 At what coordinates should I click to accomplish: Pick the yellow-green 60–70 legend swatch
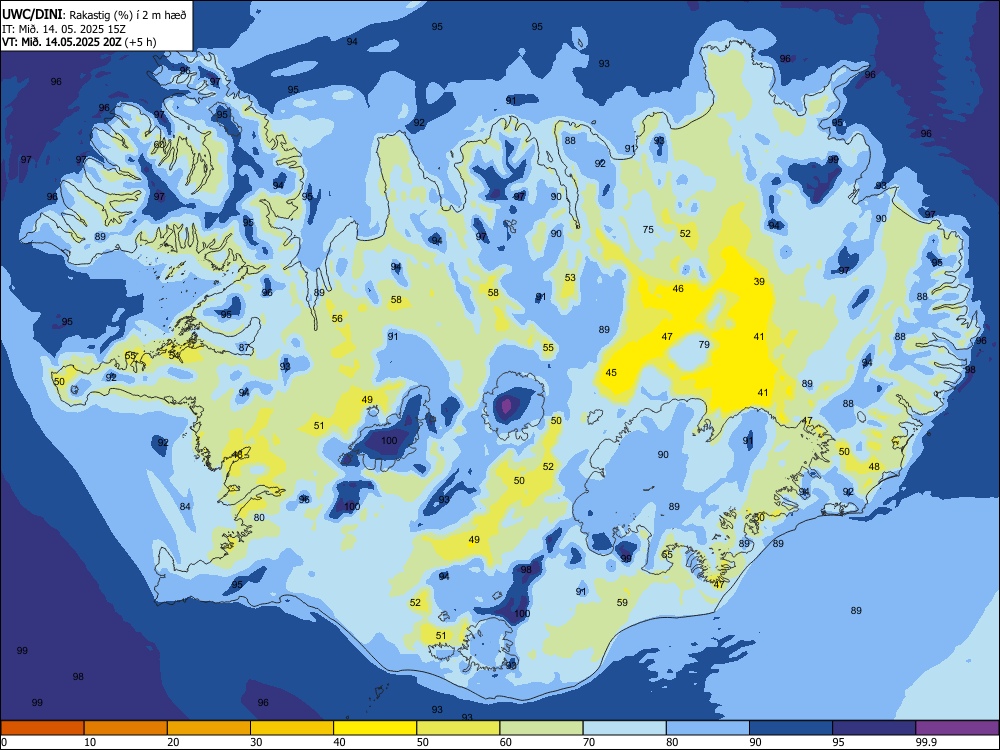pyautogui.click(x=541, y=728)
